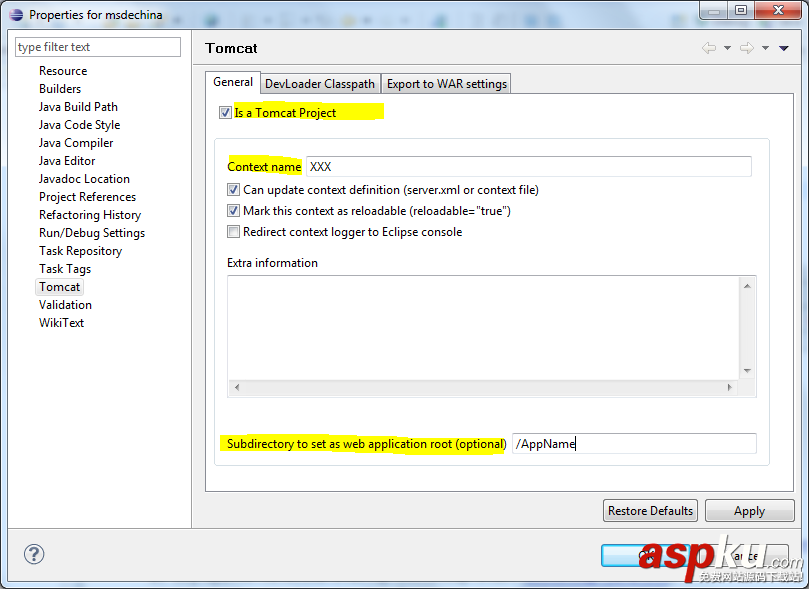Click Extra information scroll left arrow
809x589 pixels.
pyautogui.click(x=237, y=387)
